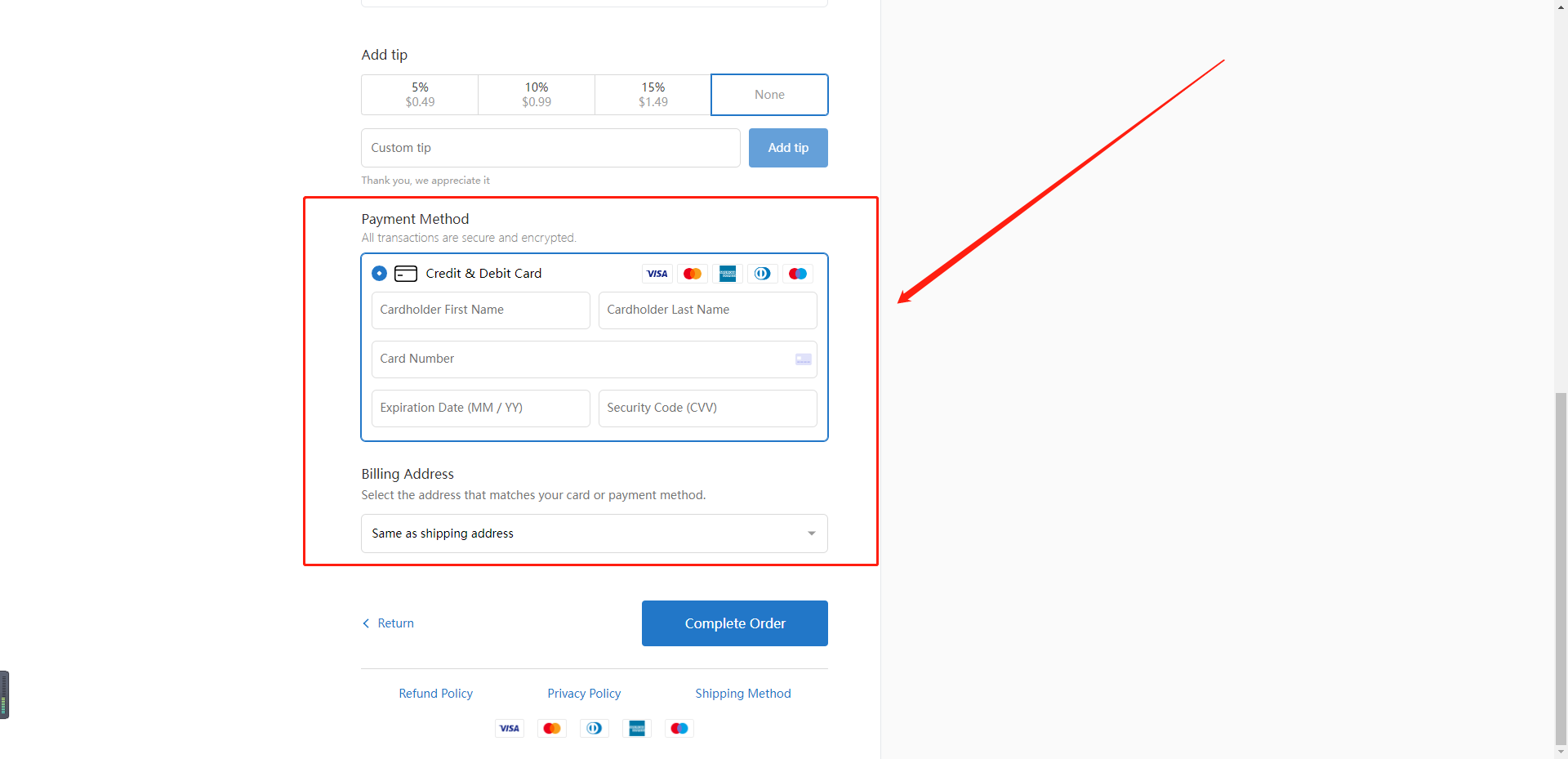Select the 5% tip option
Viewport: 1568px width, 759px height.
[x=420, y=95]
